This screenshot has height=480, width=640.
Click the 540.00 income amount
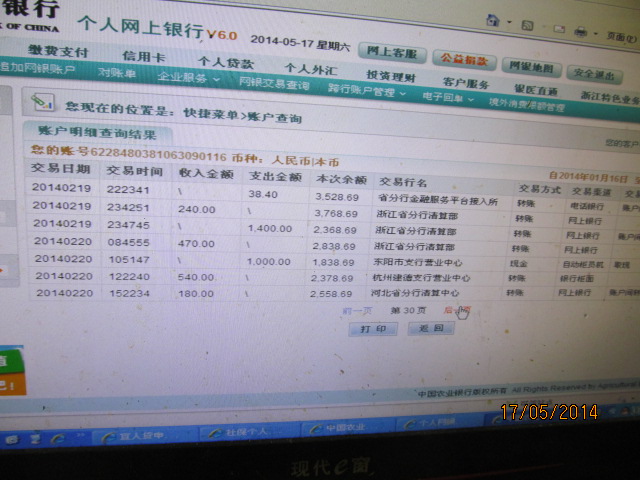[x=196, y=277]
